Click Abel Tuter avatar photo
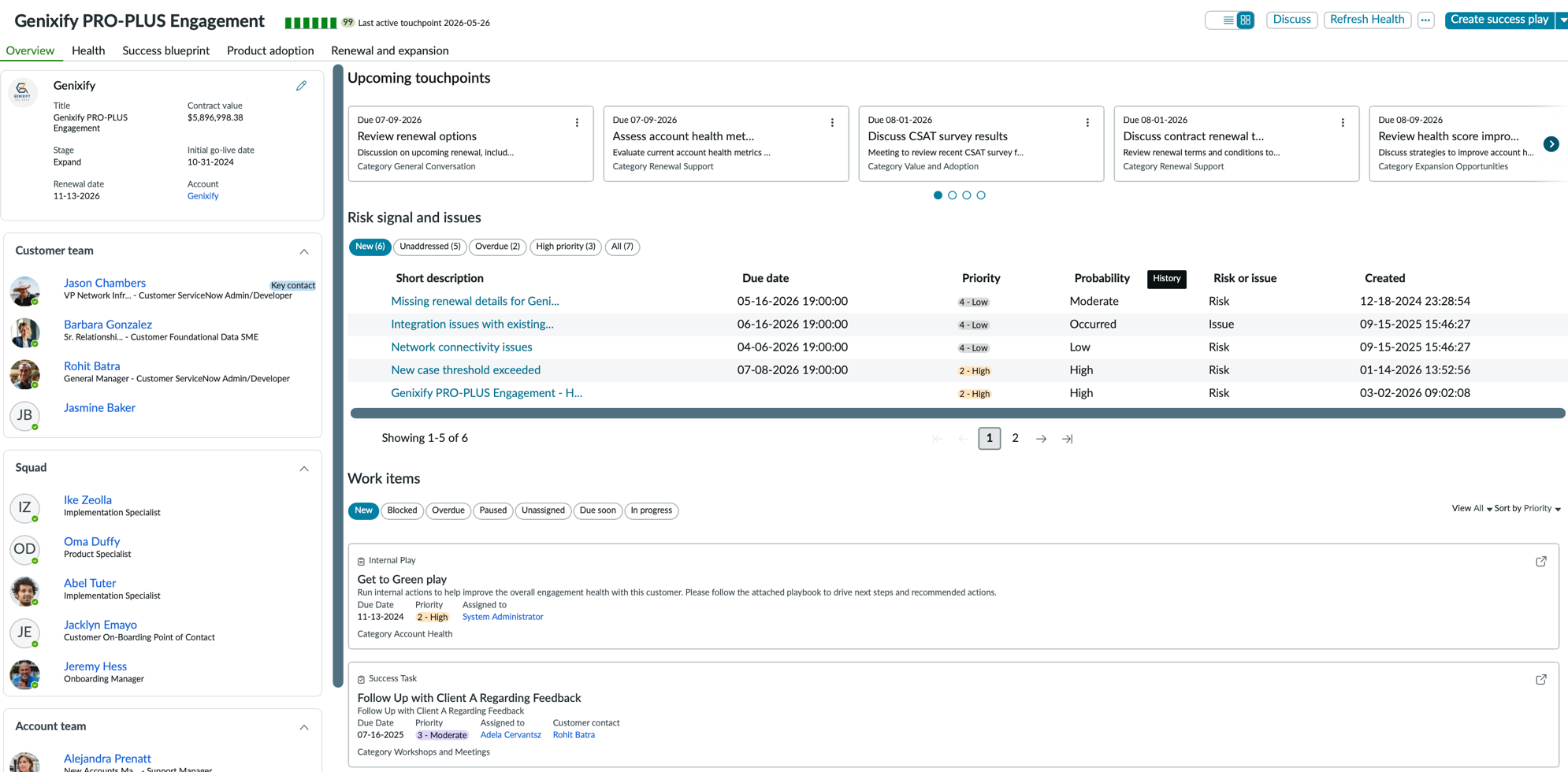This screenshot has height=772, width=1568. coord(24,592)
